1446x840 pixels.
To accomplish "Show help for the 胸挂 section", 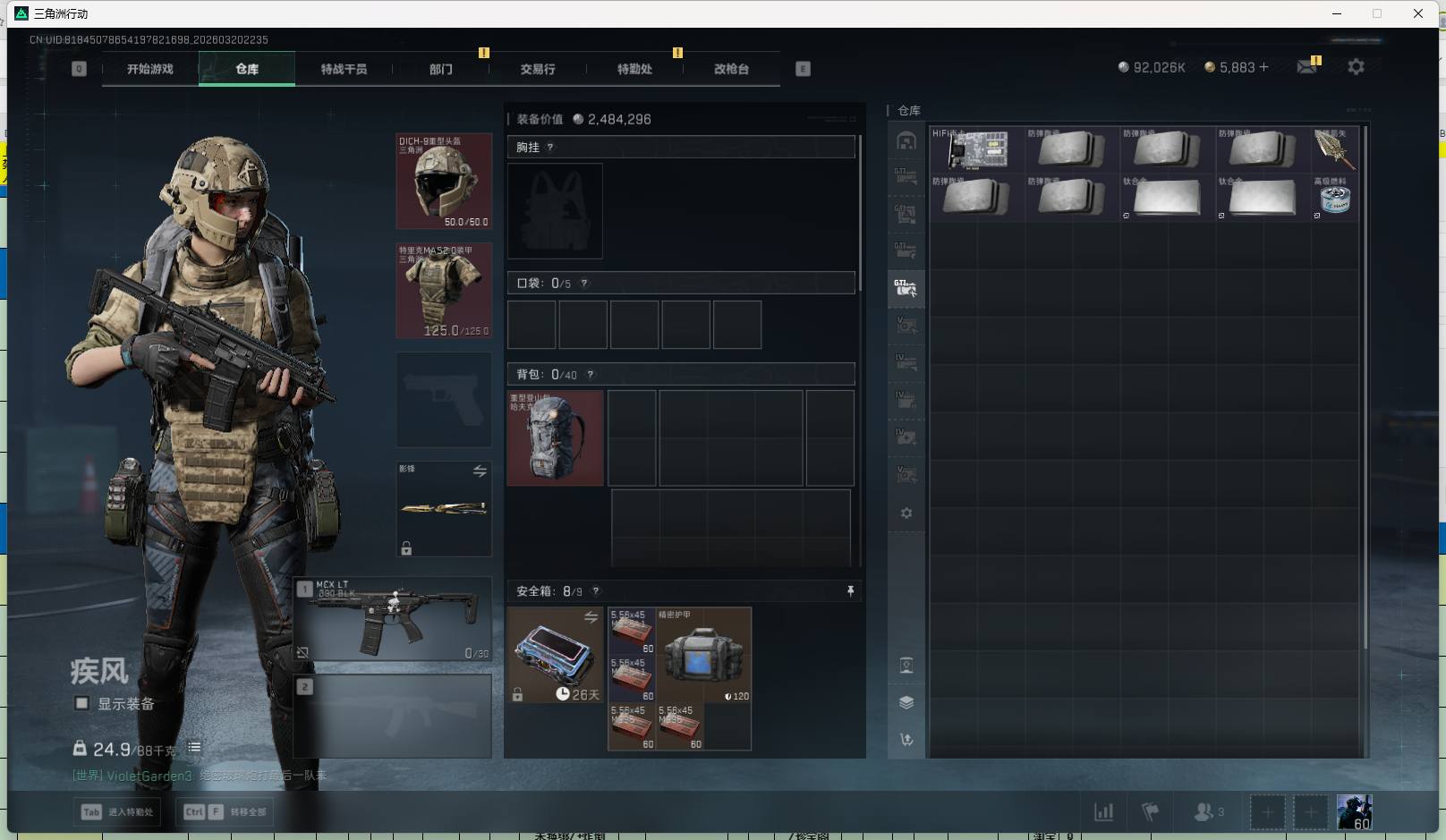I will click(x=550, y=148).
